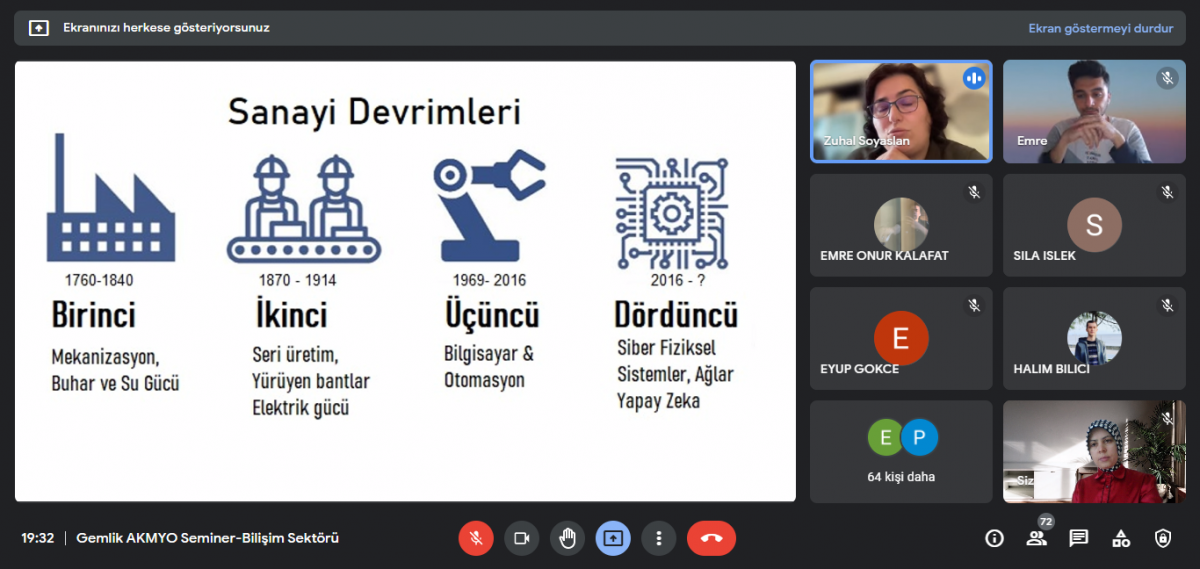1200x569 pixels.
Task: Toggle the camera button
Action: (x=521, y=538)
